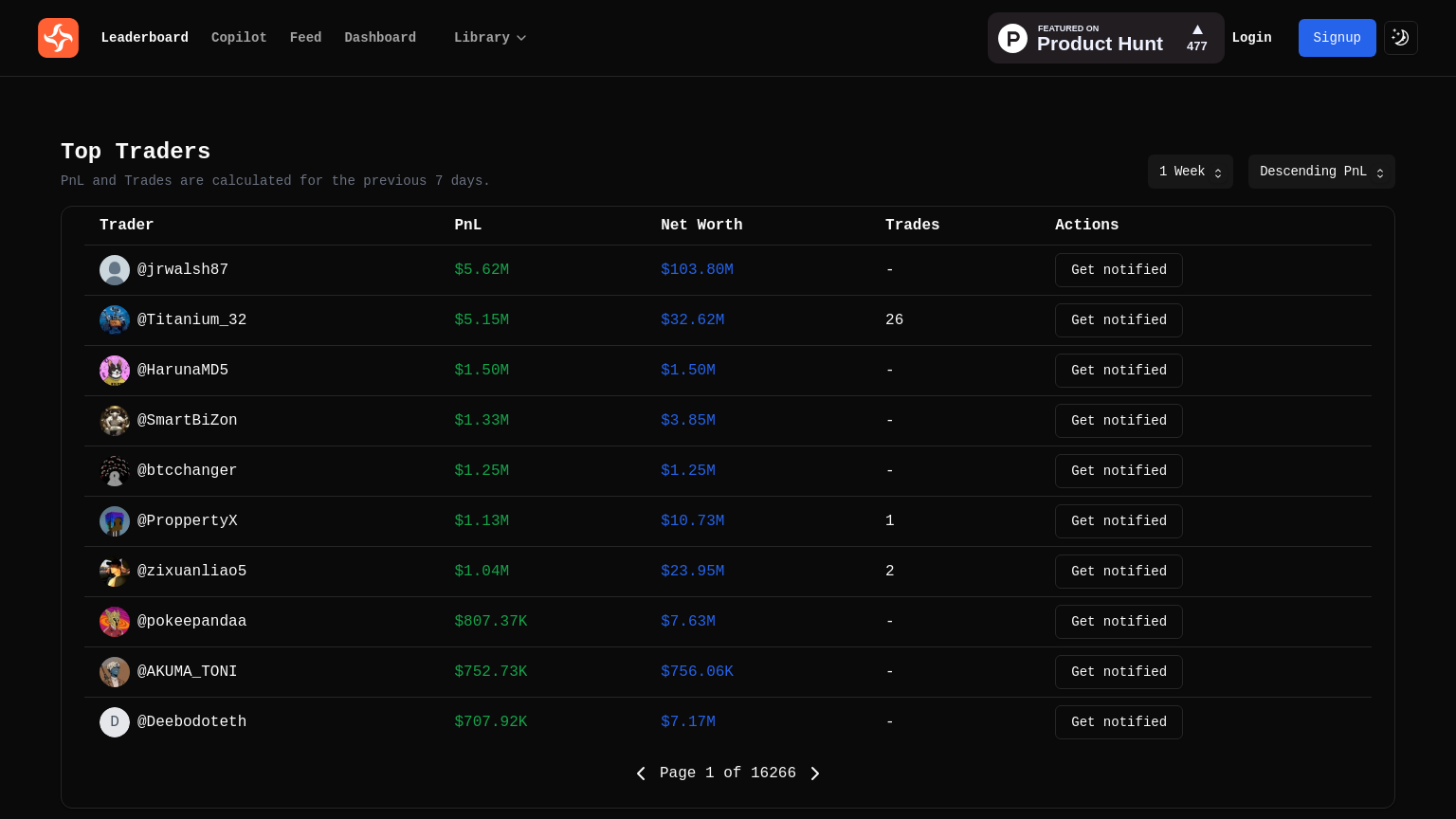Go to the Feed page

[x=305, y=38]
